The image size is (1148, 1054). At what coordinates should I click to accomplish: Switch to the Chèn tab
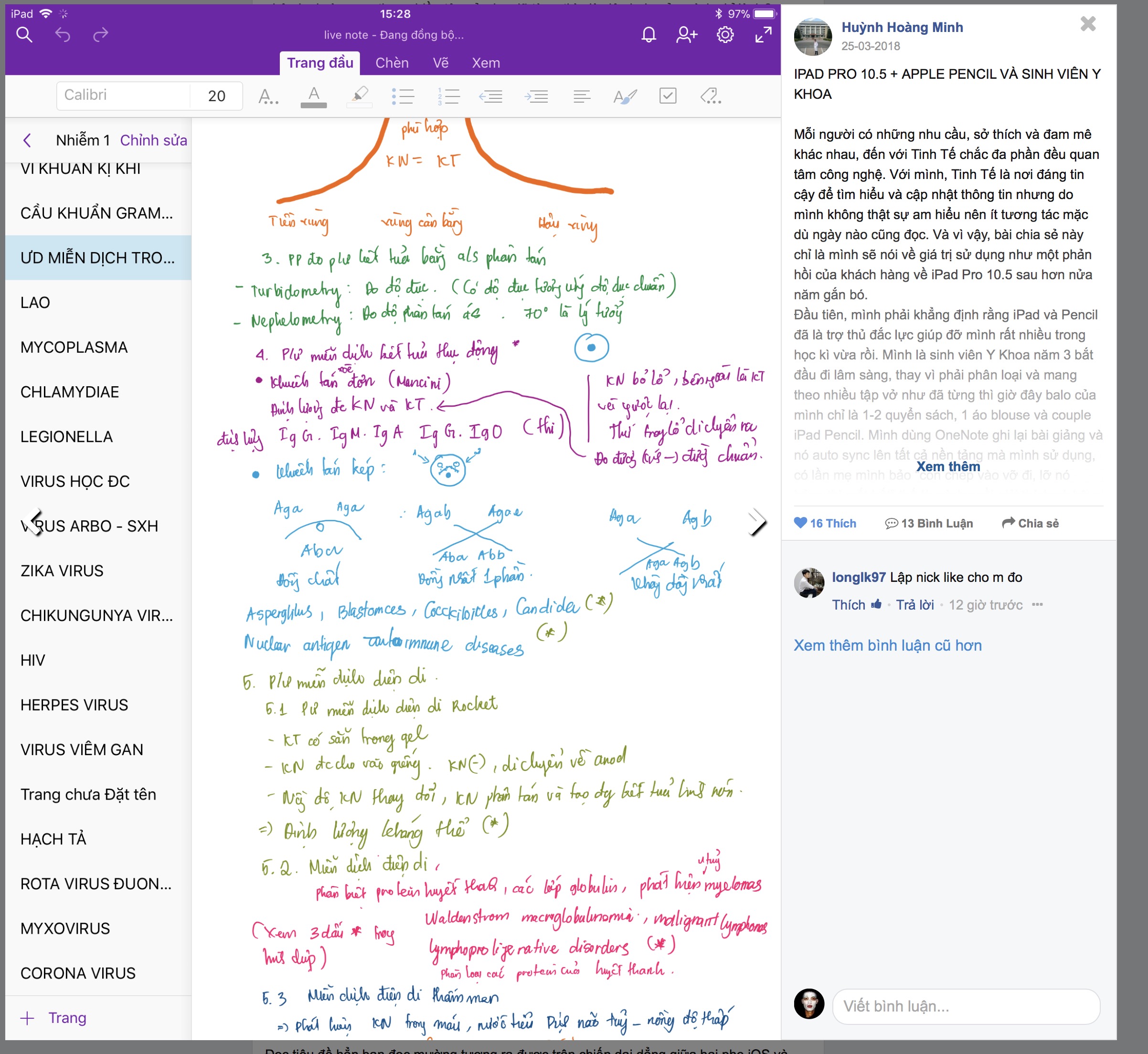(x=392, y=63)
